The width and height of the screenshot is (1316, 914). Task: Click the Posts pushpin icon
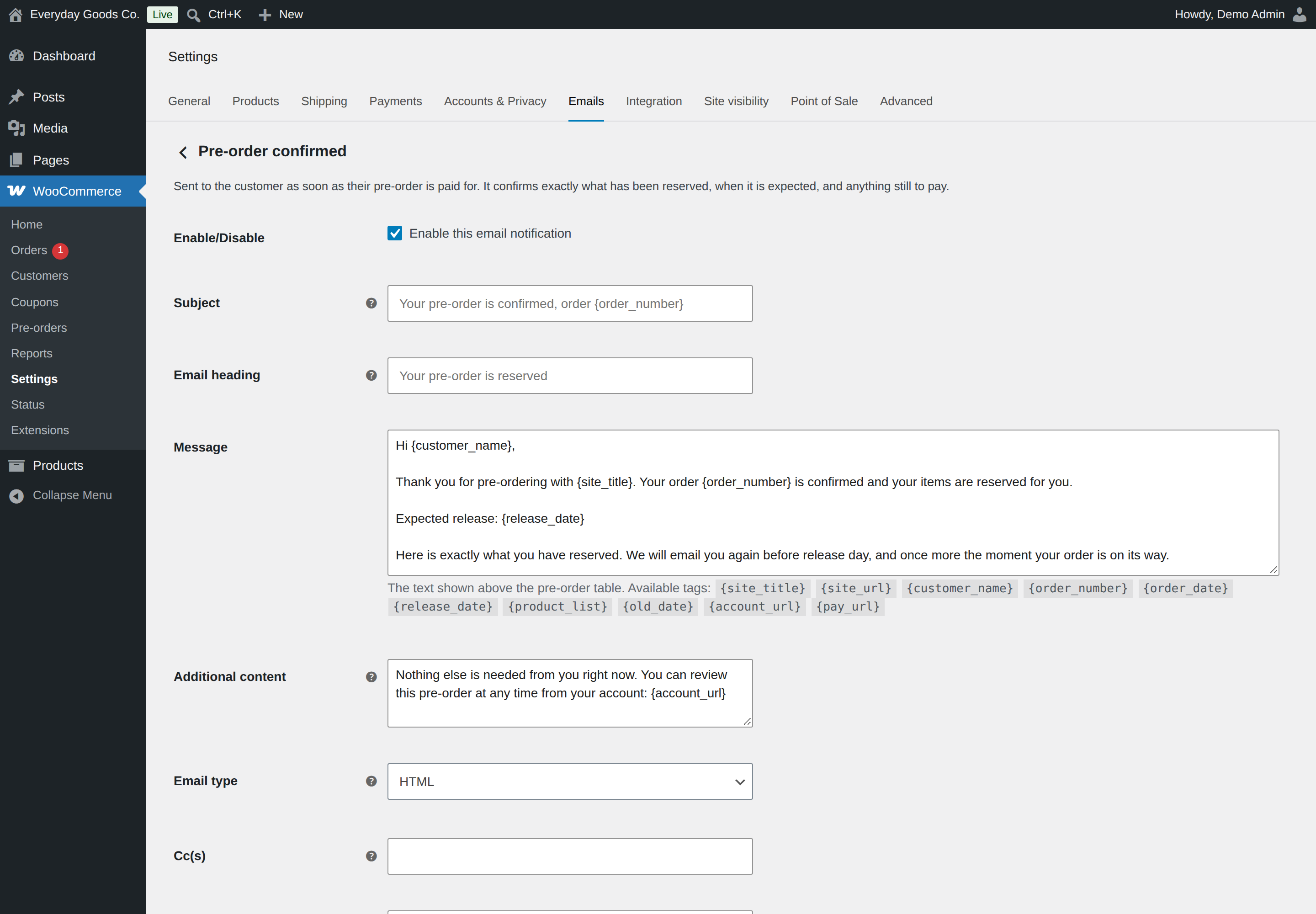click(x=16, y=97)
